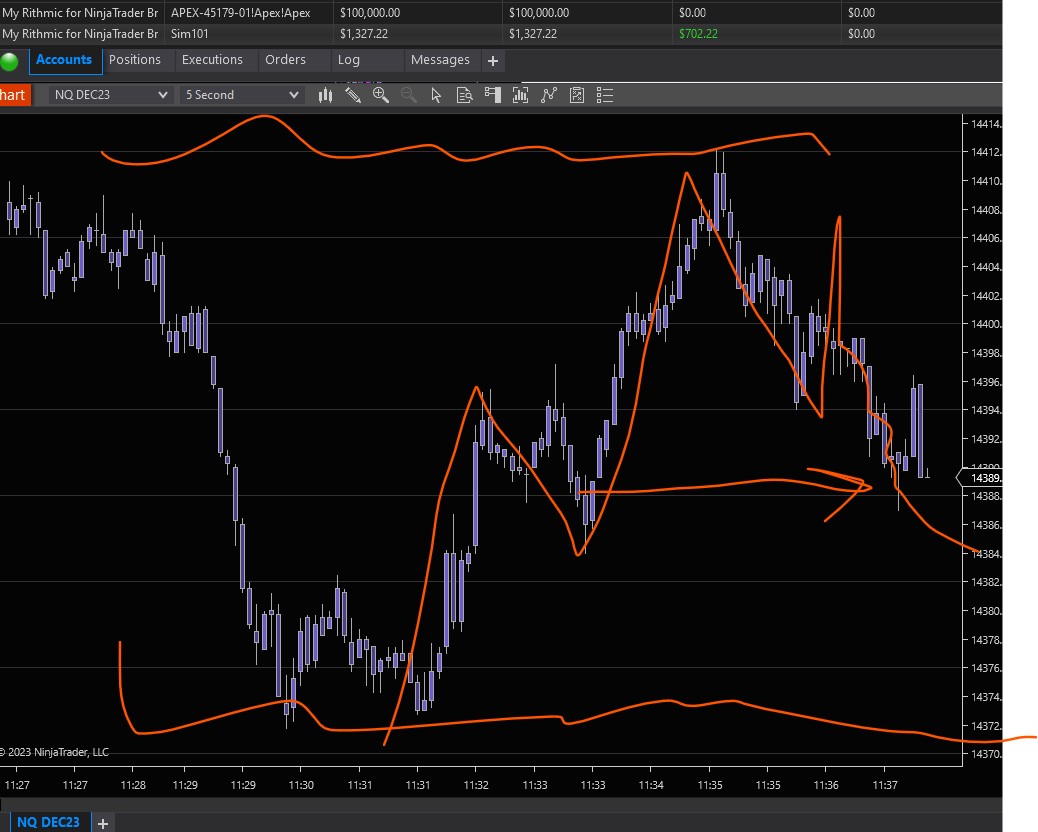Switch to the Executions tab

[212, 60]
